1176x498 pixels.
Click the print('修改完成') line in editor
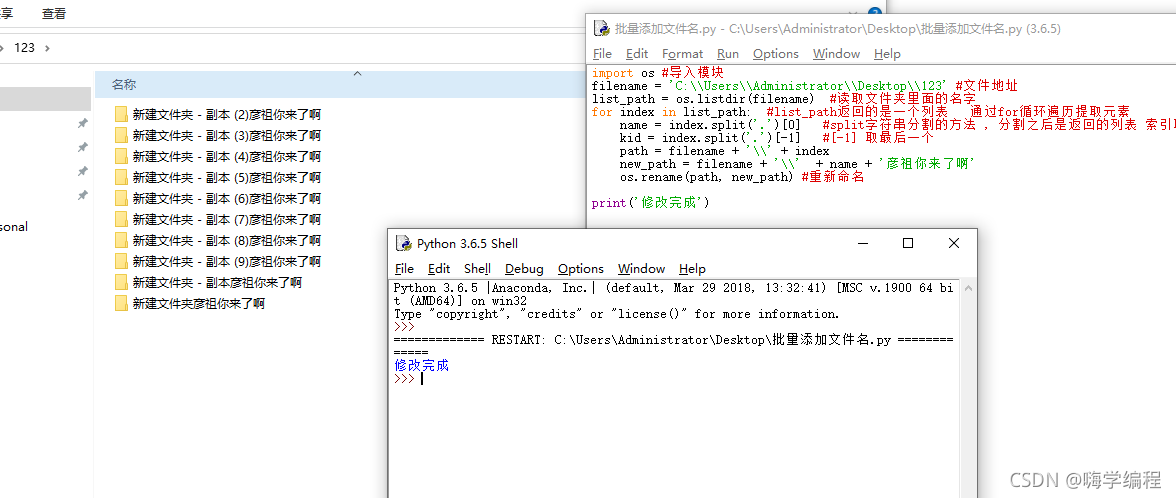point(650,203)
